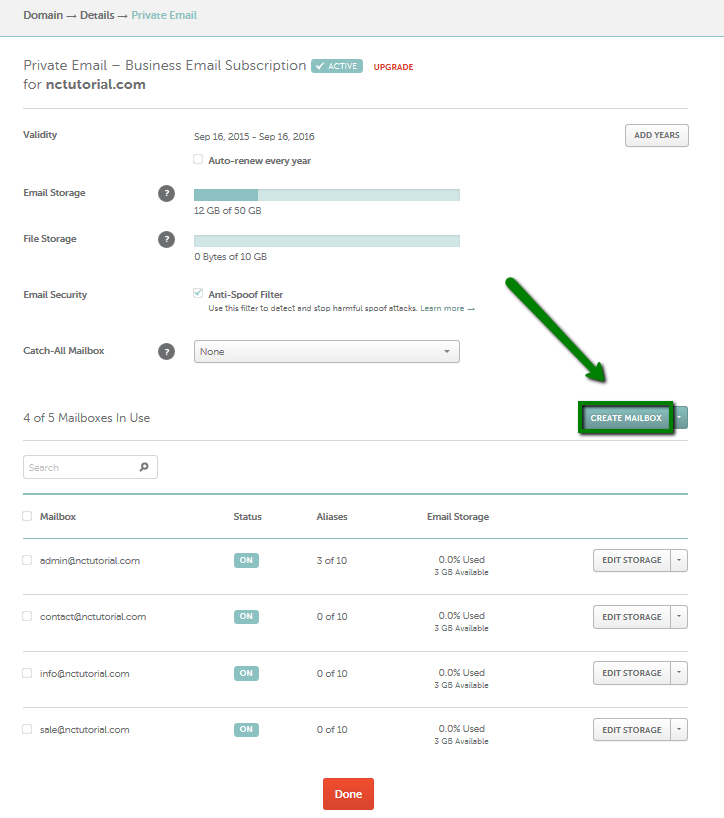Click Edit Storage for admin@nctutorial.com
724x818 pixels.
632,560
